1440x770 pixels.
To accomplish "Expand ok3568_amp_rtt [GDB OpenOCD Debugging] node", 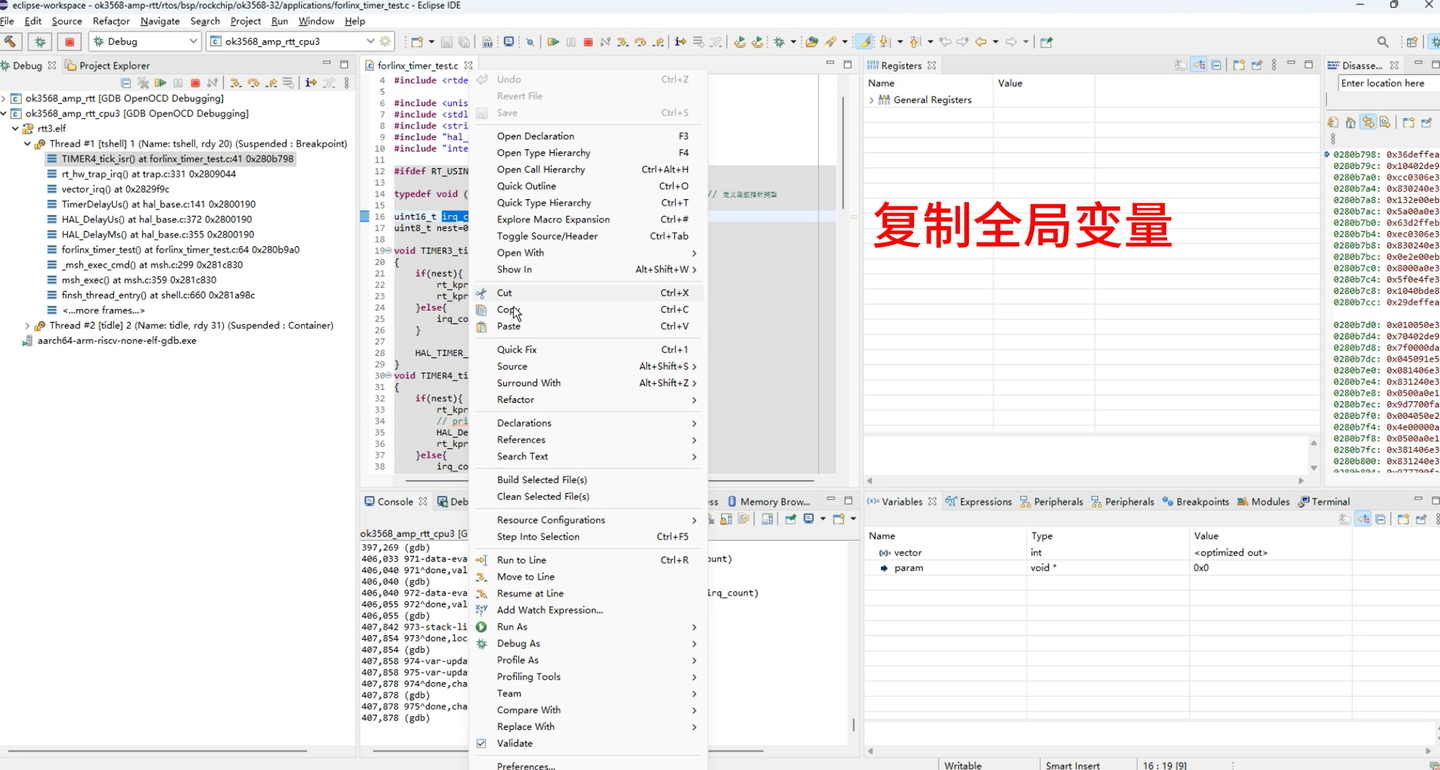I will point(4,99).
